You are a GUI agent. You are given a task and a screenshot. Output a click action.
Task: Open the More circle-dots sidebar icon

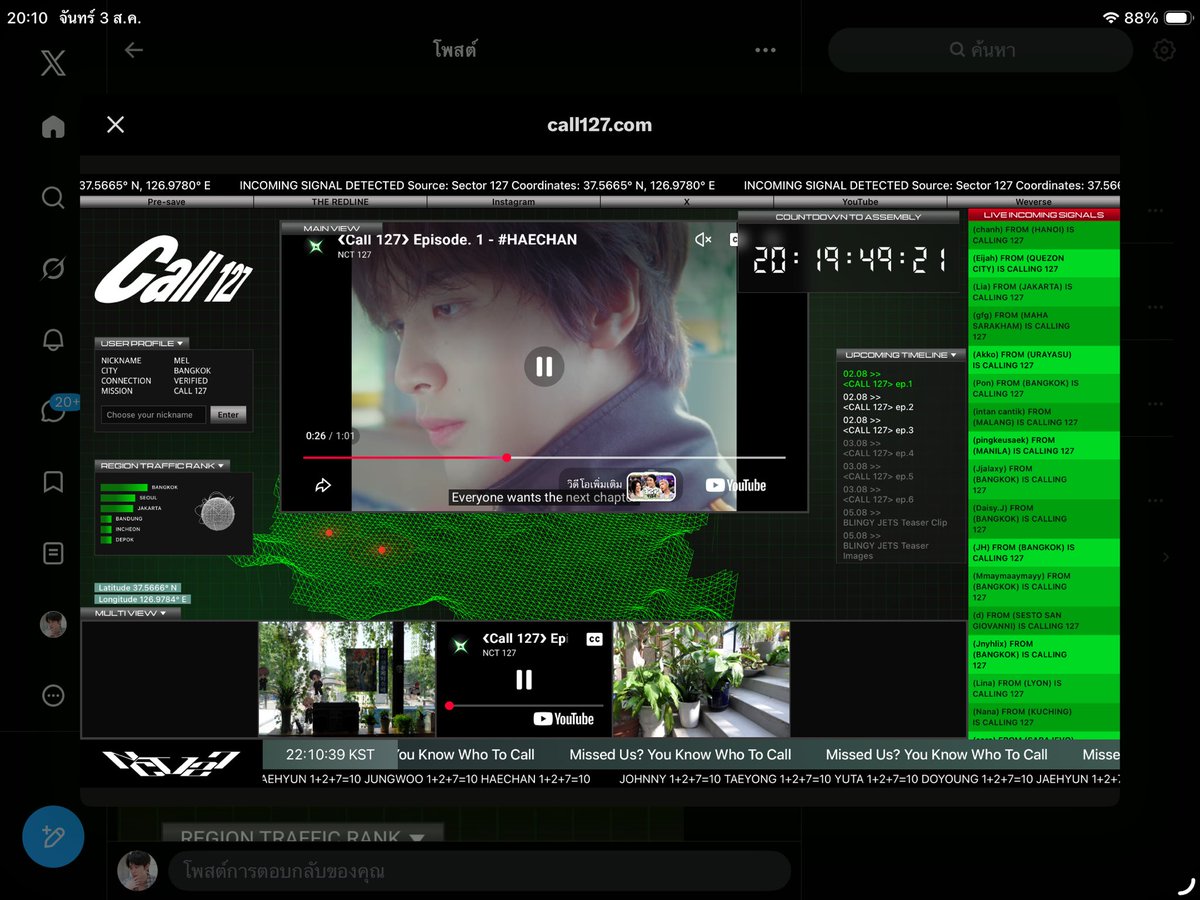pos(53,696)
